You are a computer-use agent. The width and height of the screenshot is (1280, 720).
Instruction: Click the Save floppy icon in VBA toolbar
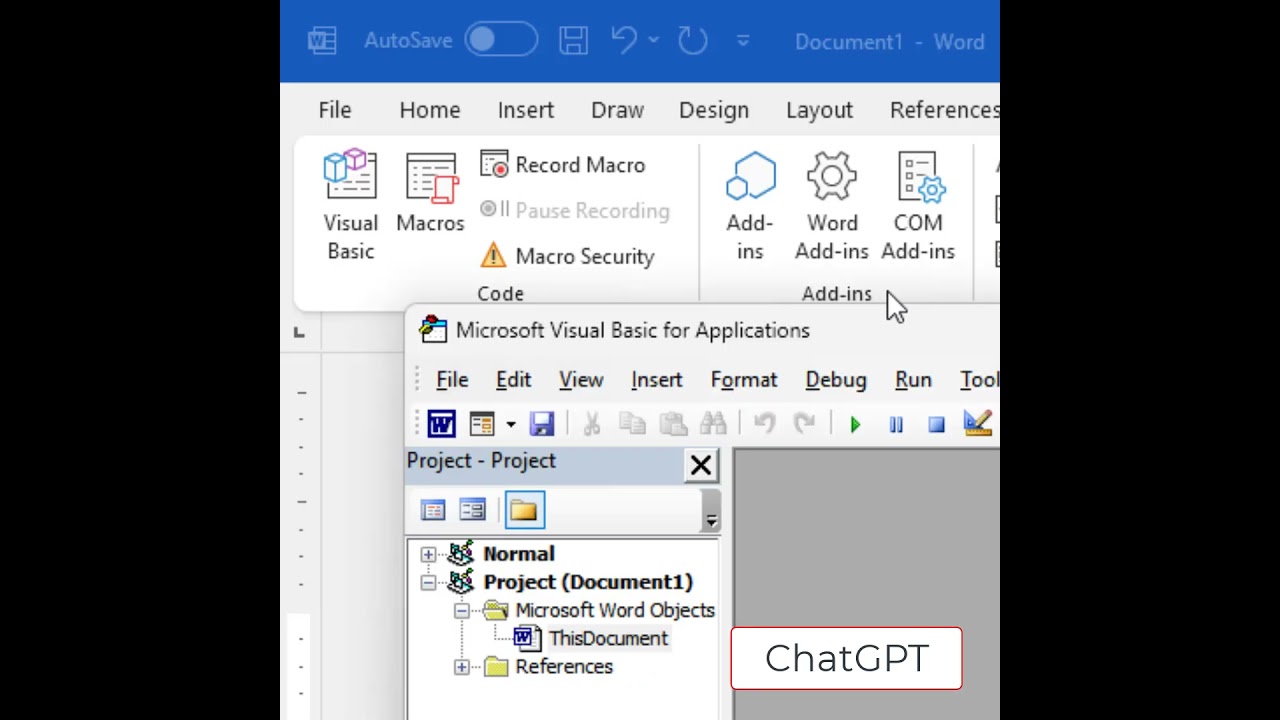tap(542, 424)
